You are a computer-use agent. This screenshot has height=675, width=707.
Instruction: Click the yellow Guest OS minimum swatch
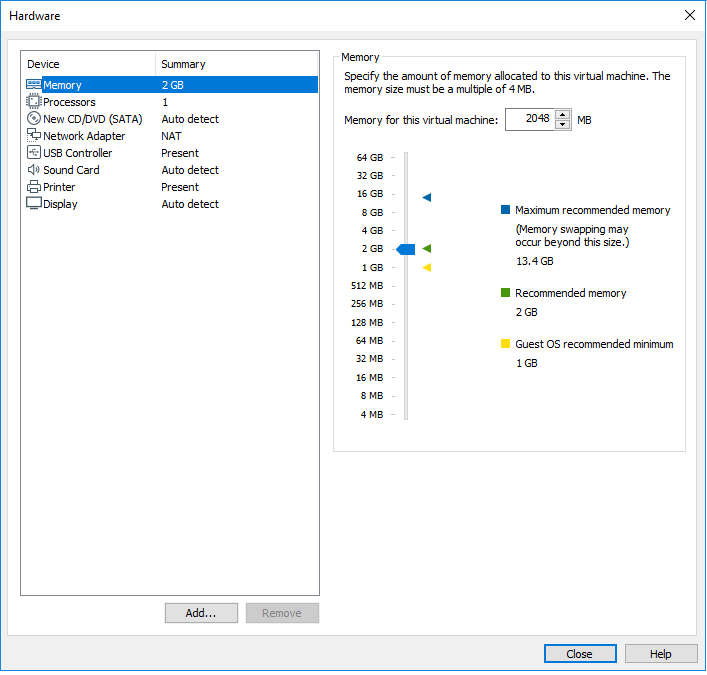[505, 344]
